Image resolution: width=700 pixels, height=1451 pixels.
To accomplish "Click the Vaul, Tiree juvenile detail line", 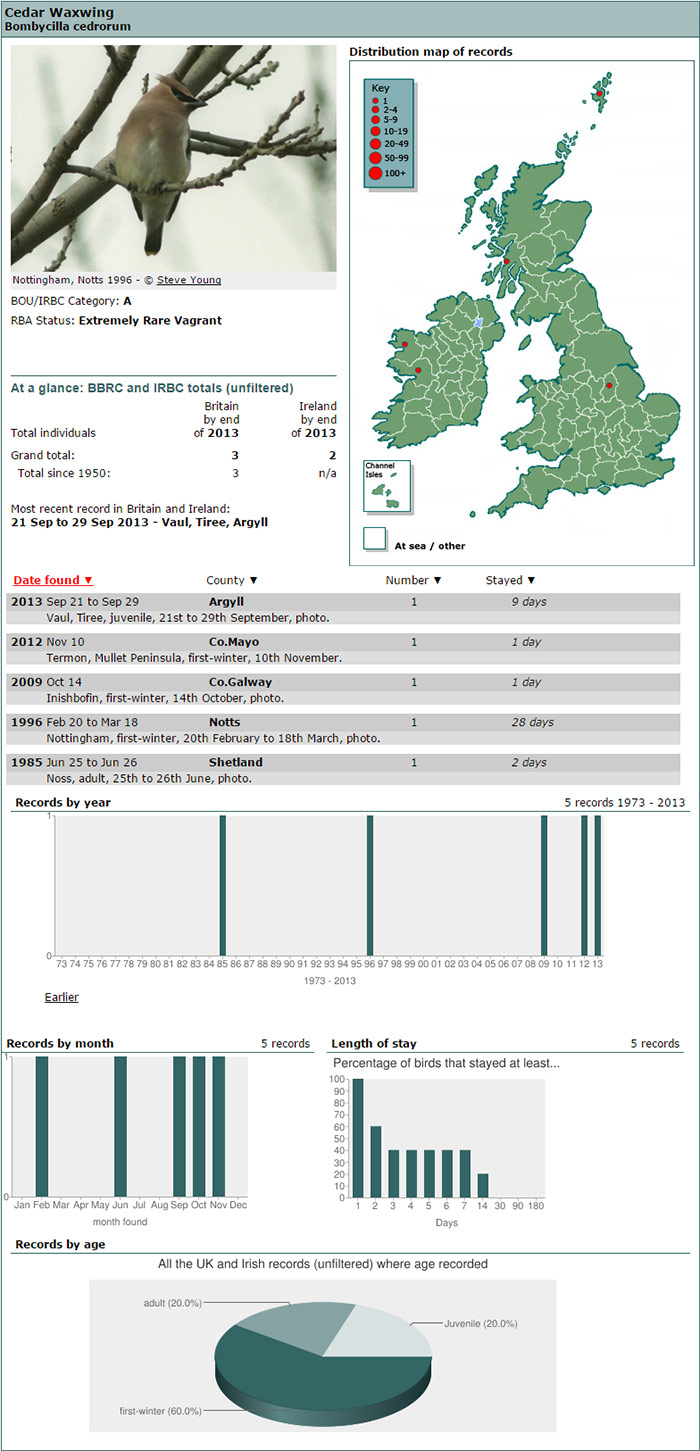I will 188,618.
